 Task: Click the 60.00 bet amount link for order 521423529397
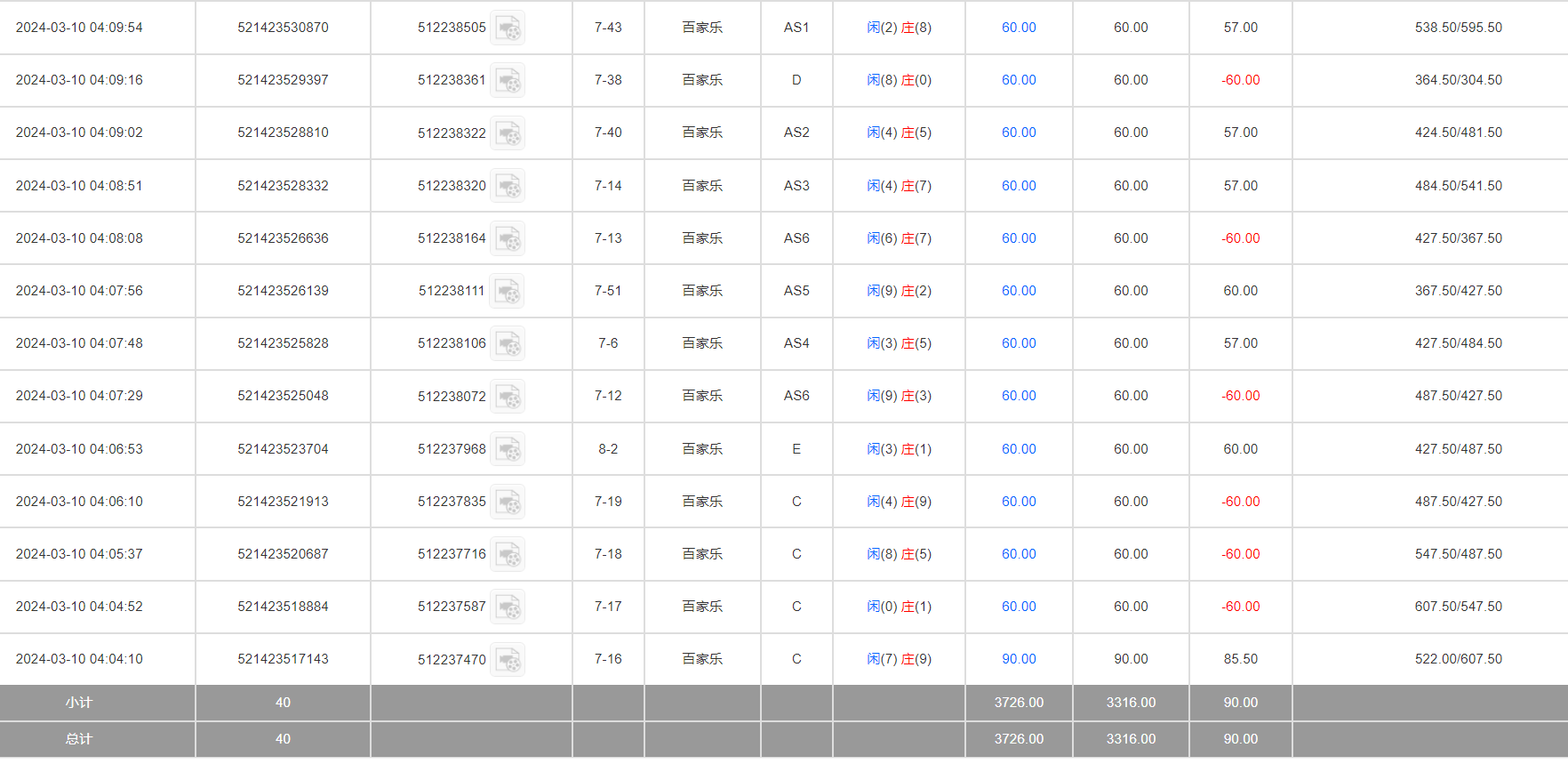[1019, 80]
